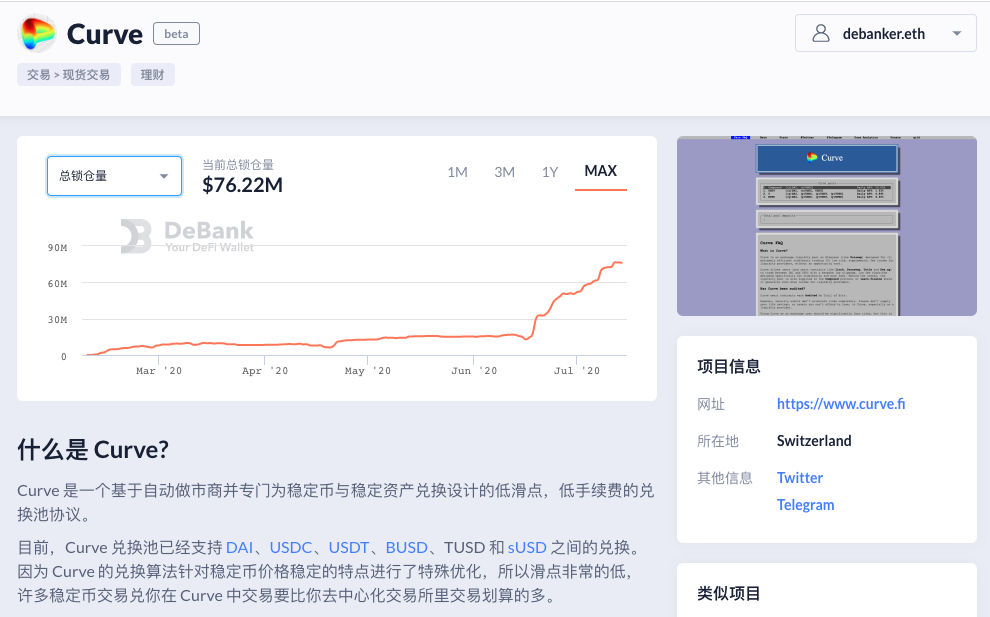This screenshot has width=990, height=617.
Task: Click the USDT token link
Action: (x=349, y=548)
